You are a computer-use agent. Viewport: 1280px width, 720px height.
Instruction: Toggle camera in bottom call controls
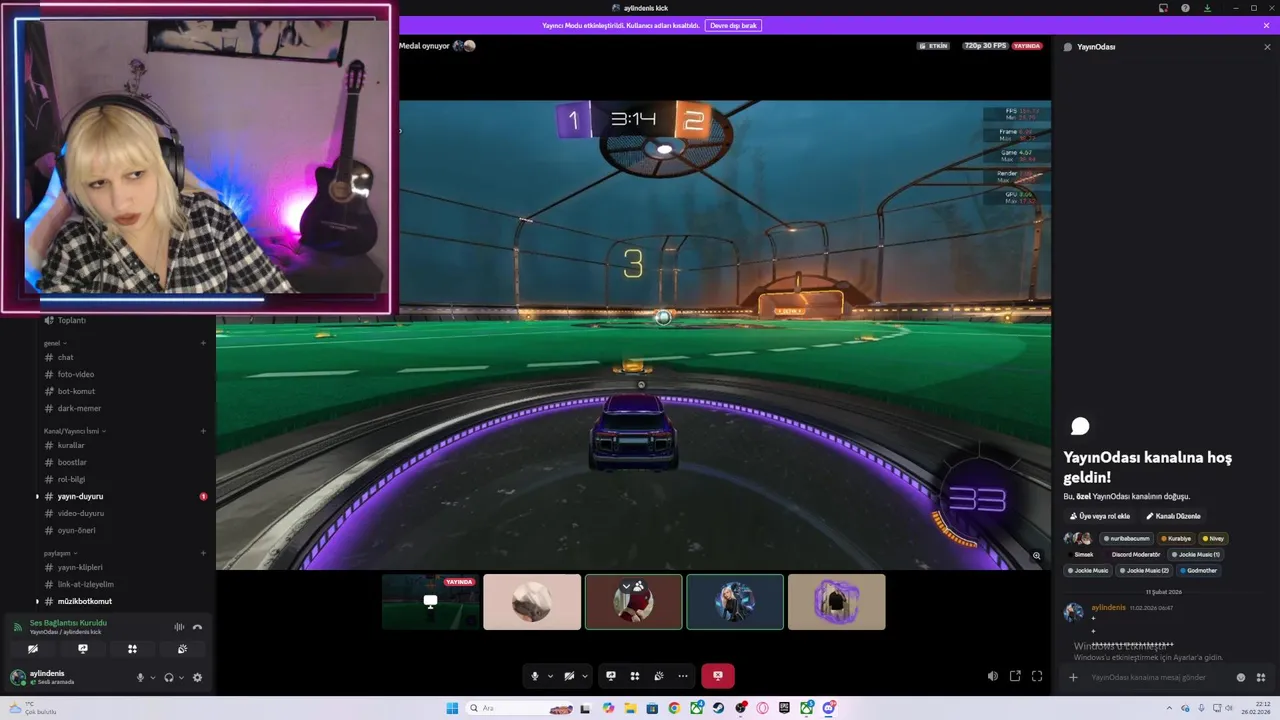tap(569, 676)
